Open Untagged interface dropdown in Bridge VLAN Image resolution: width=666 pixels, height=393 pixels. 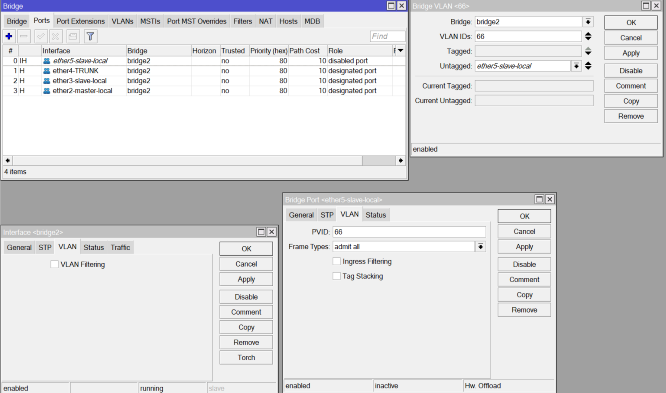pyautogui.click(x=576, y=66)
